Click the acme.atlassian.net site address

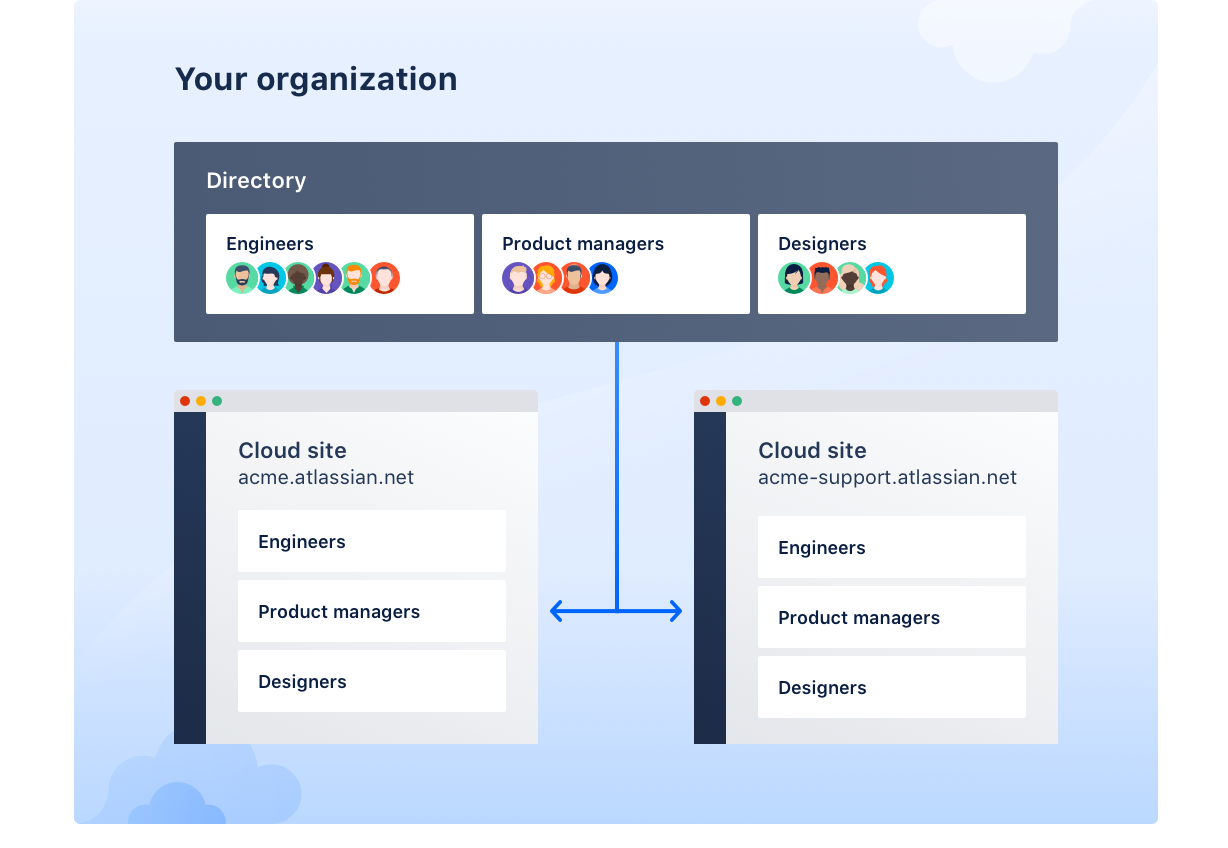tap(326, 477)
